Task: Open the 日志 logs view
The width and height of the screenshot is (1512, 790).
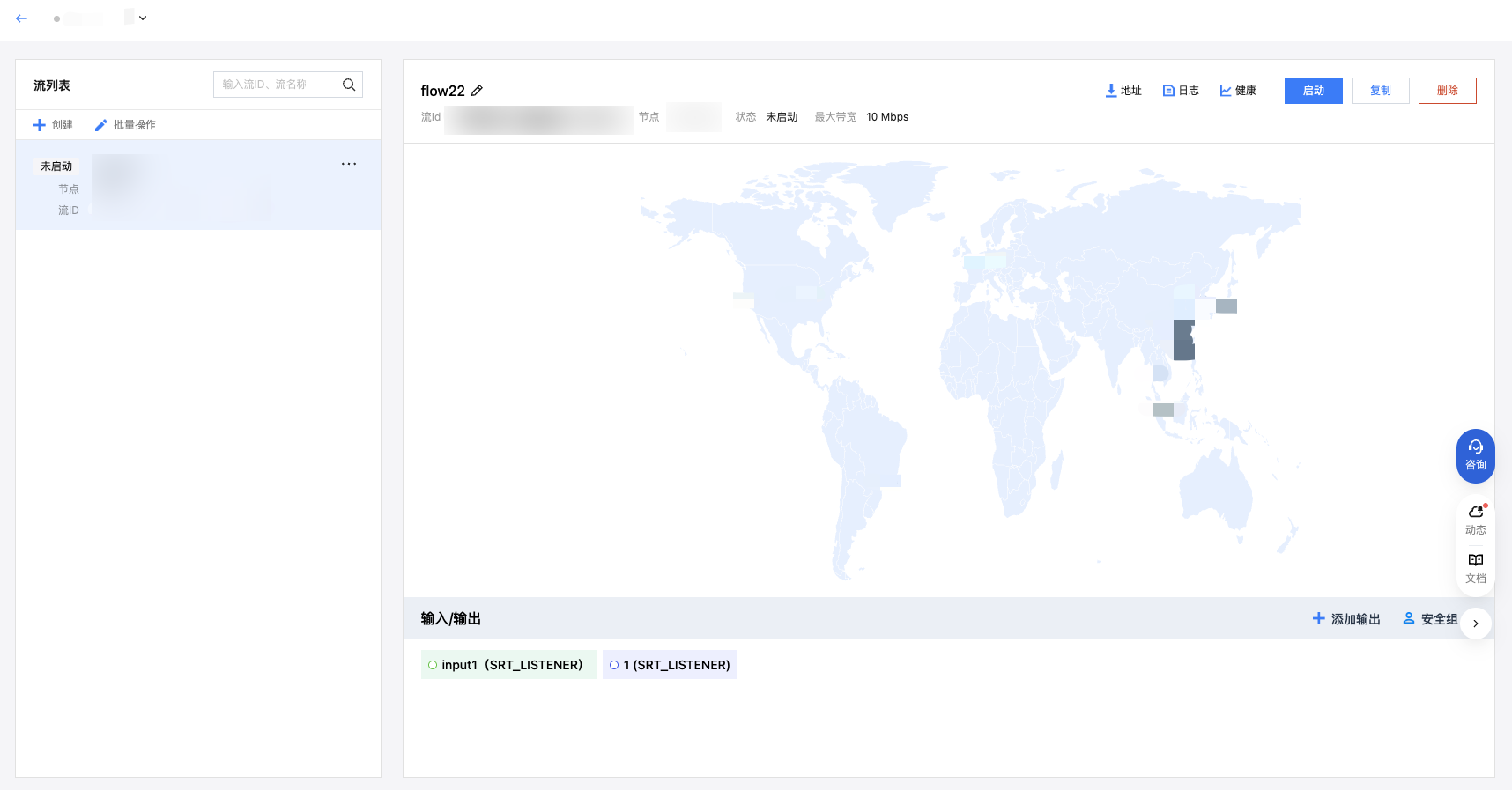Action: (x=1181, y=91)
